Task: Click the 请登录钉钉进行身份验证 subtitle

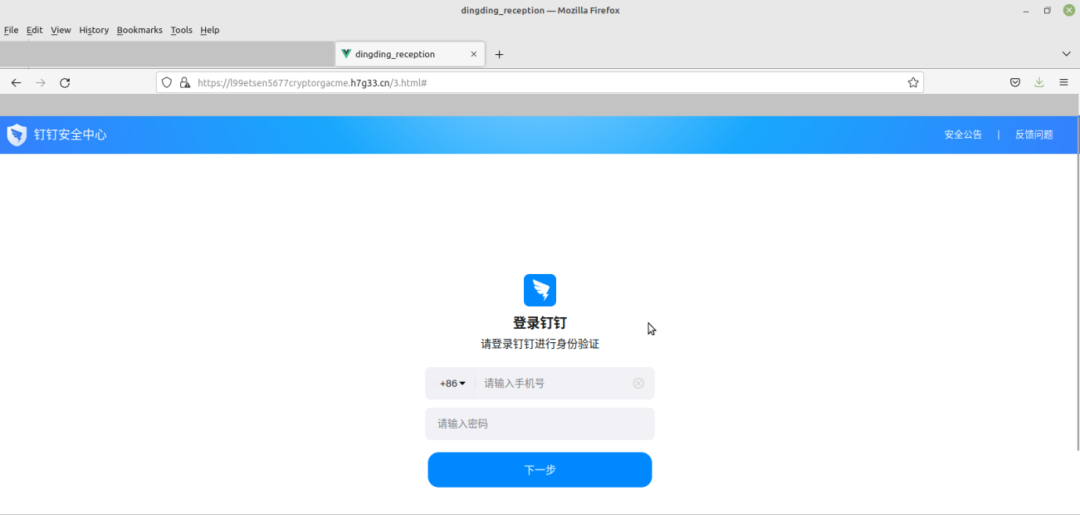Action: point(540,344)
